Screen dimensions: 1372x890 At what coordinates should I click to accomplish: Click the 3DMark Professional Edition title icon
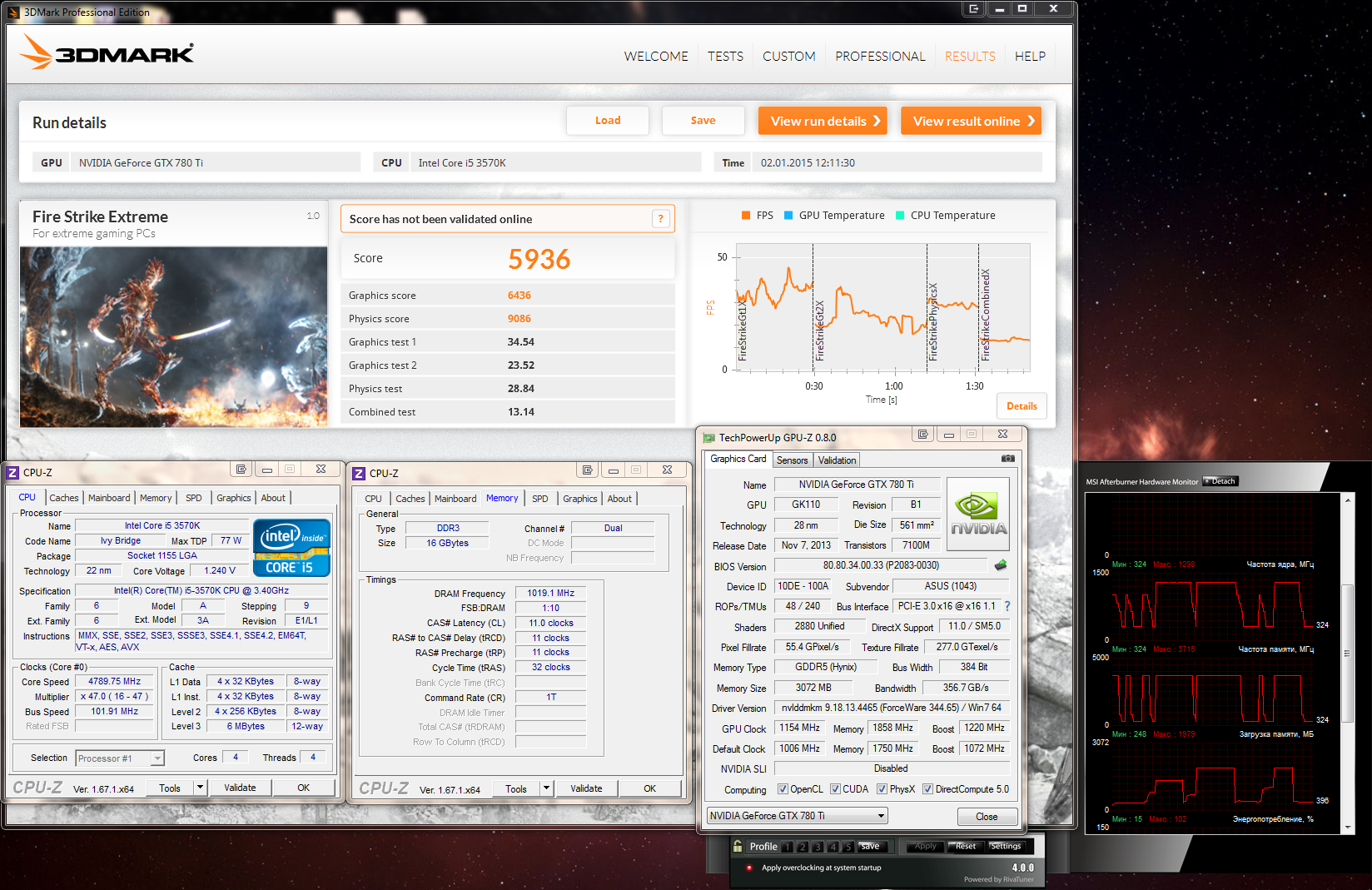pos(13,12)
